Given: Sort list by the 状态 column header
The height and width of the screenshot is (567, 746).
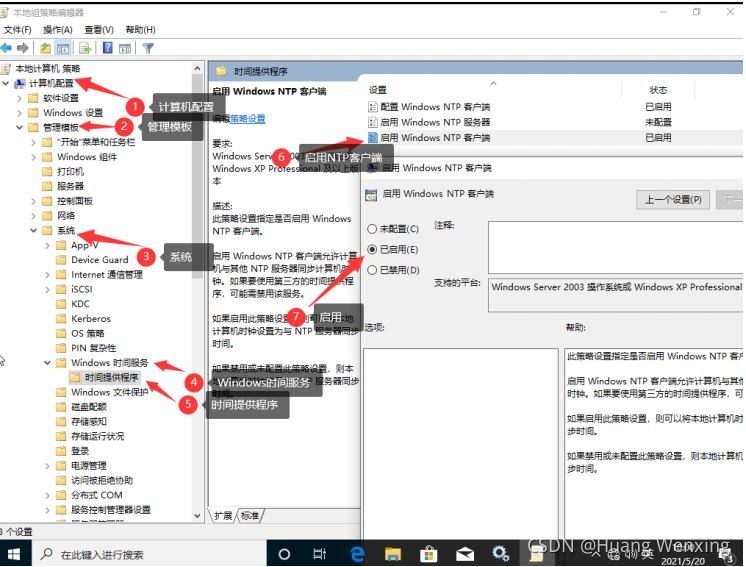Looking at the screenshot, I should point(658,90).
